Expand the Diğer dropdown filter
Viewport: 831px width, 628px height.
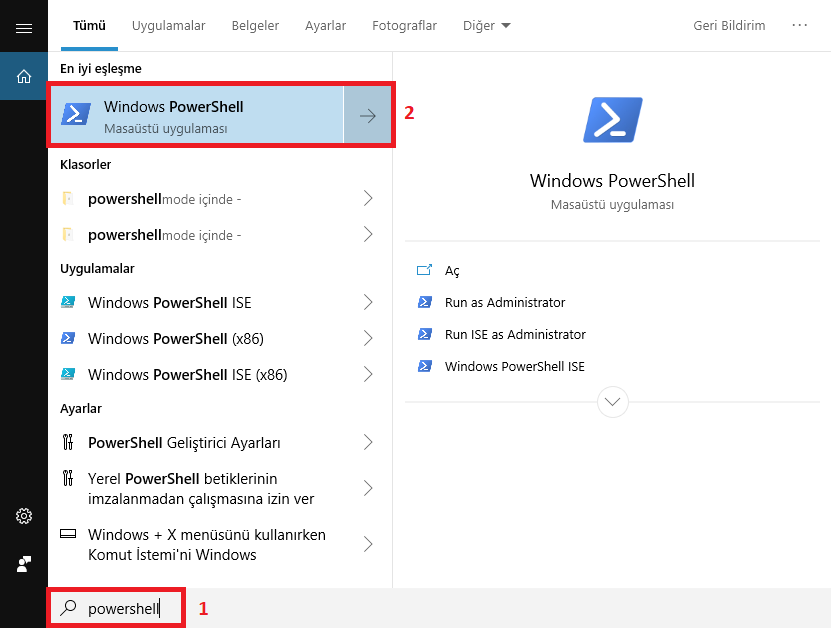[486, 26]
